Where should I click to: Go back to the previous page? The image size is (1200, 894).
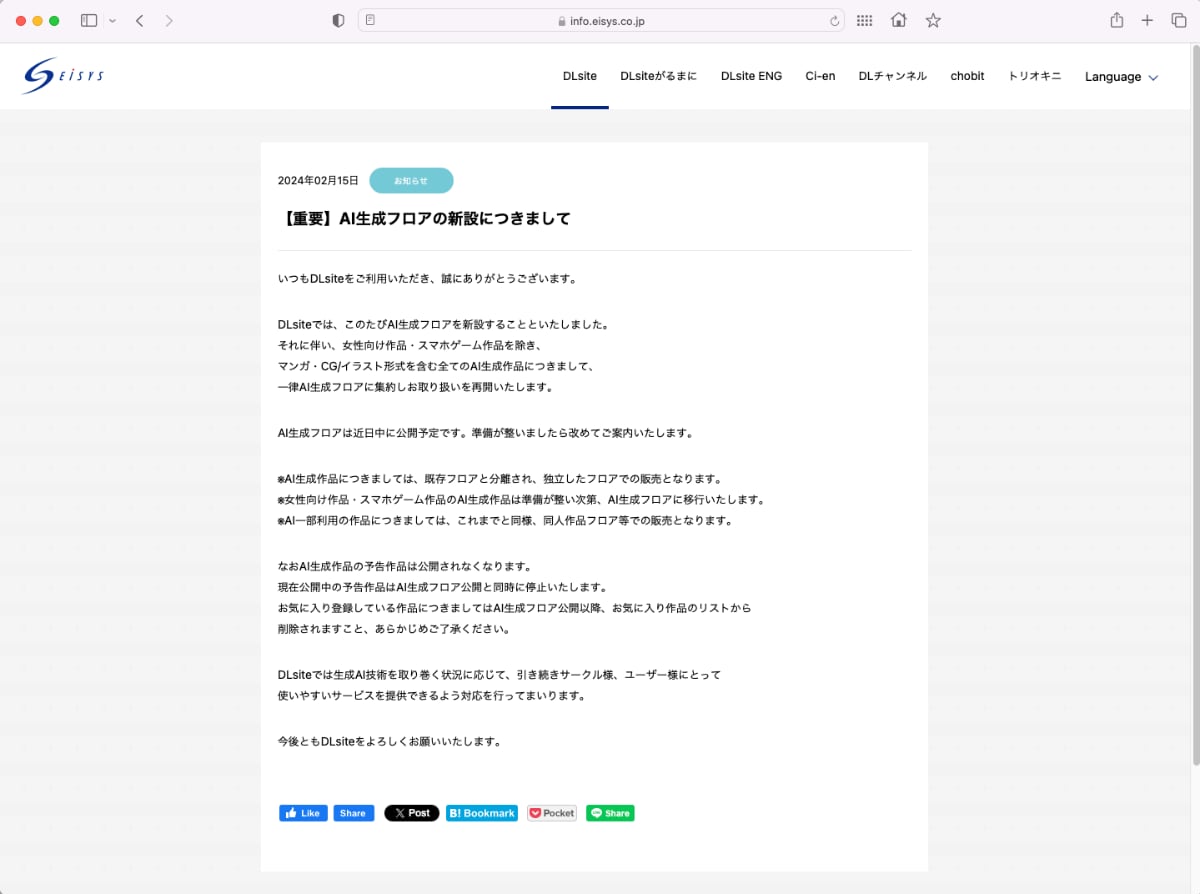click(139, 20)
